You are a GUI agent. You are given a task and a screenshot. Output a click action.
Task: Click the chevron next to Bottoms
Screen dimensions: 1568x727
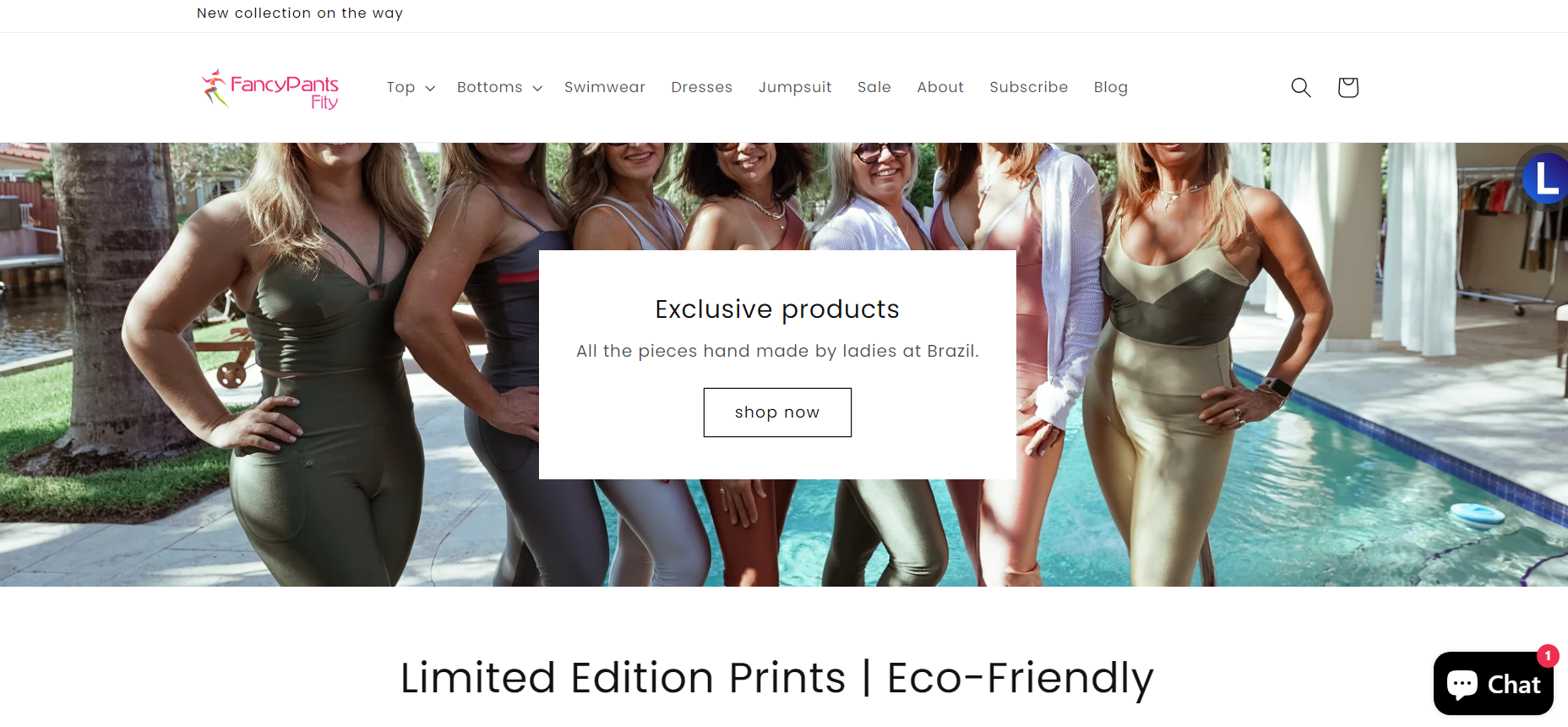pos(537,88)
